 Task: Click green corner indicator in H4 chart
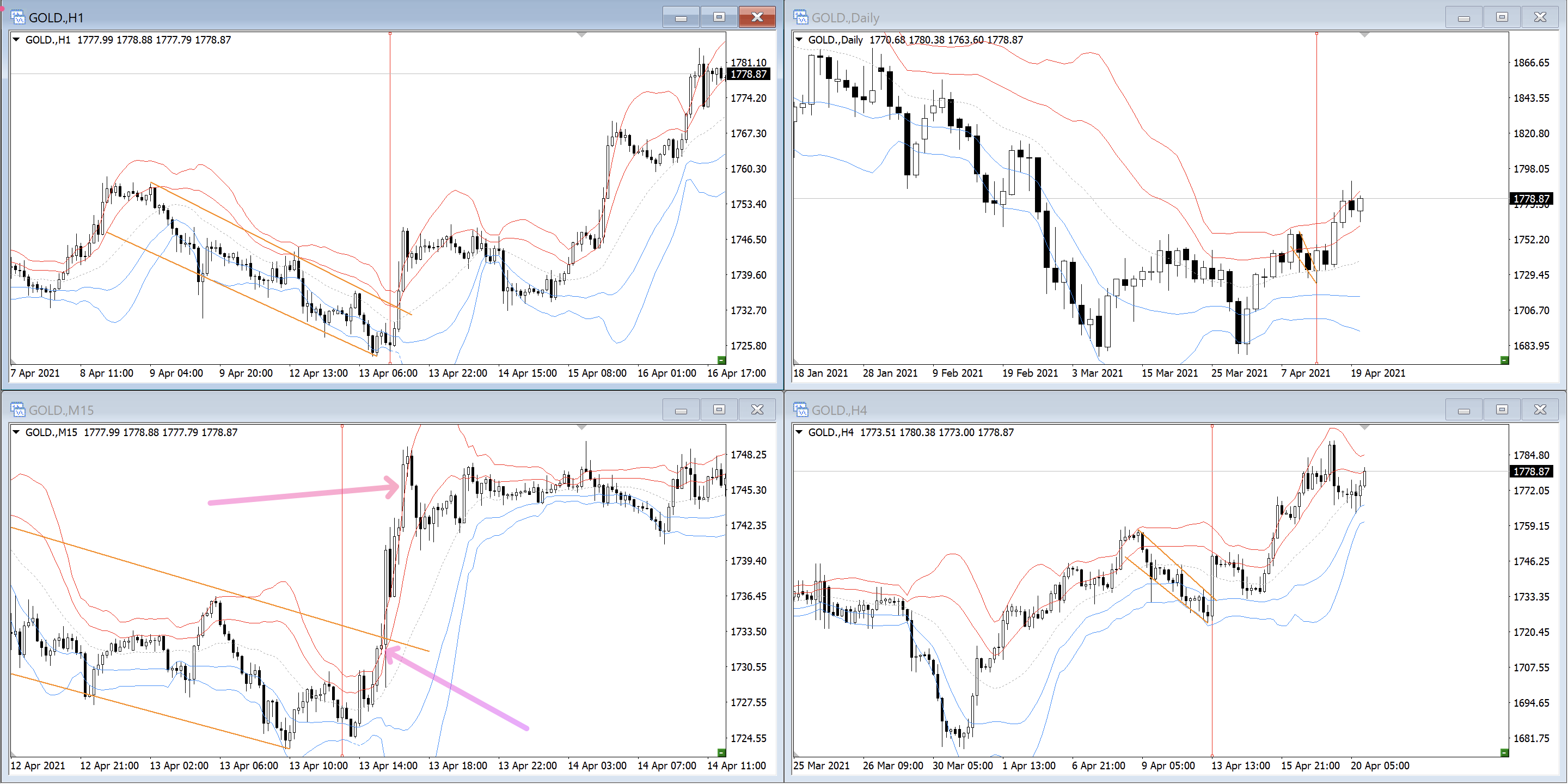click(x=1504, y=752)
